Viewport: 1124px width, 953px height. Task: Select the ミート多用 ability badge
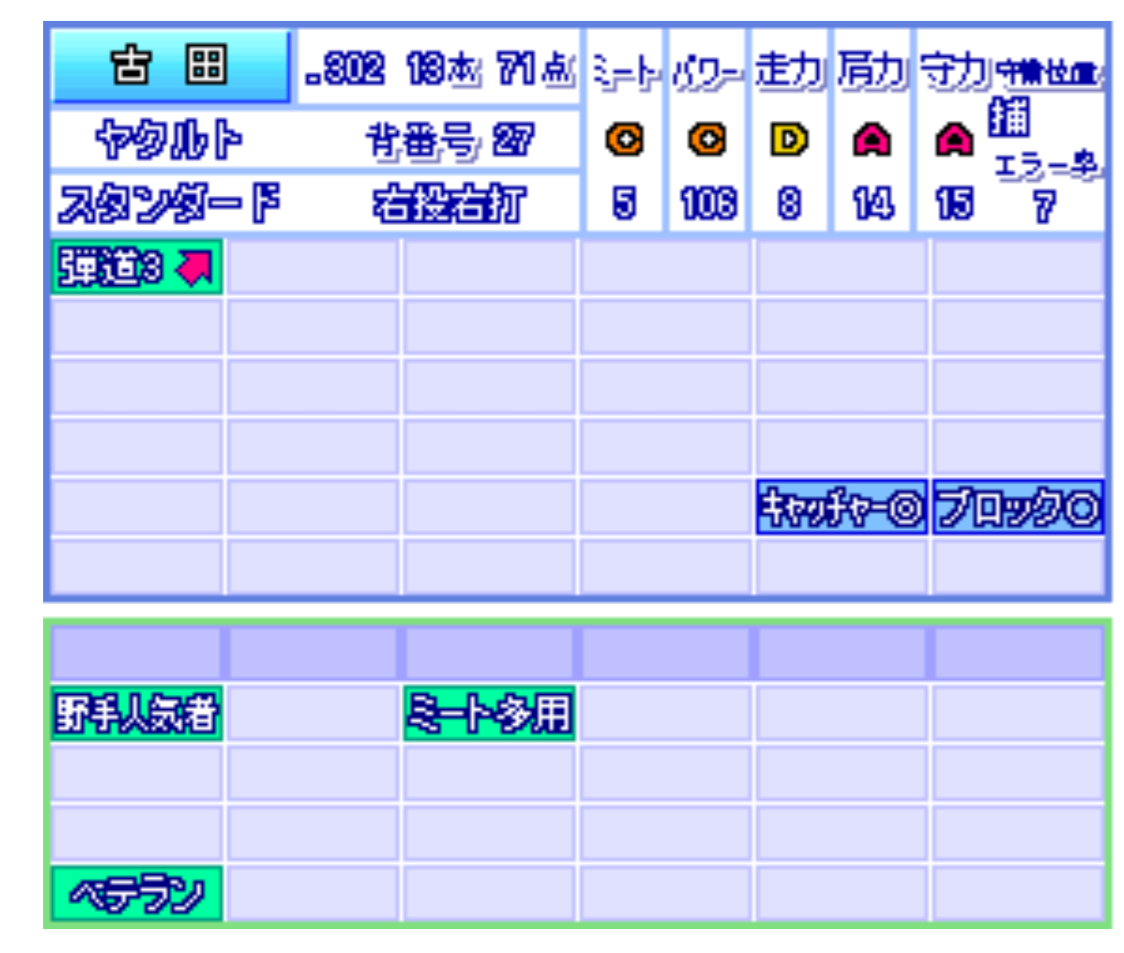pyautogui.click(x=489, y=714)
